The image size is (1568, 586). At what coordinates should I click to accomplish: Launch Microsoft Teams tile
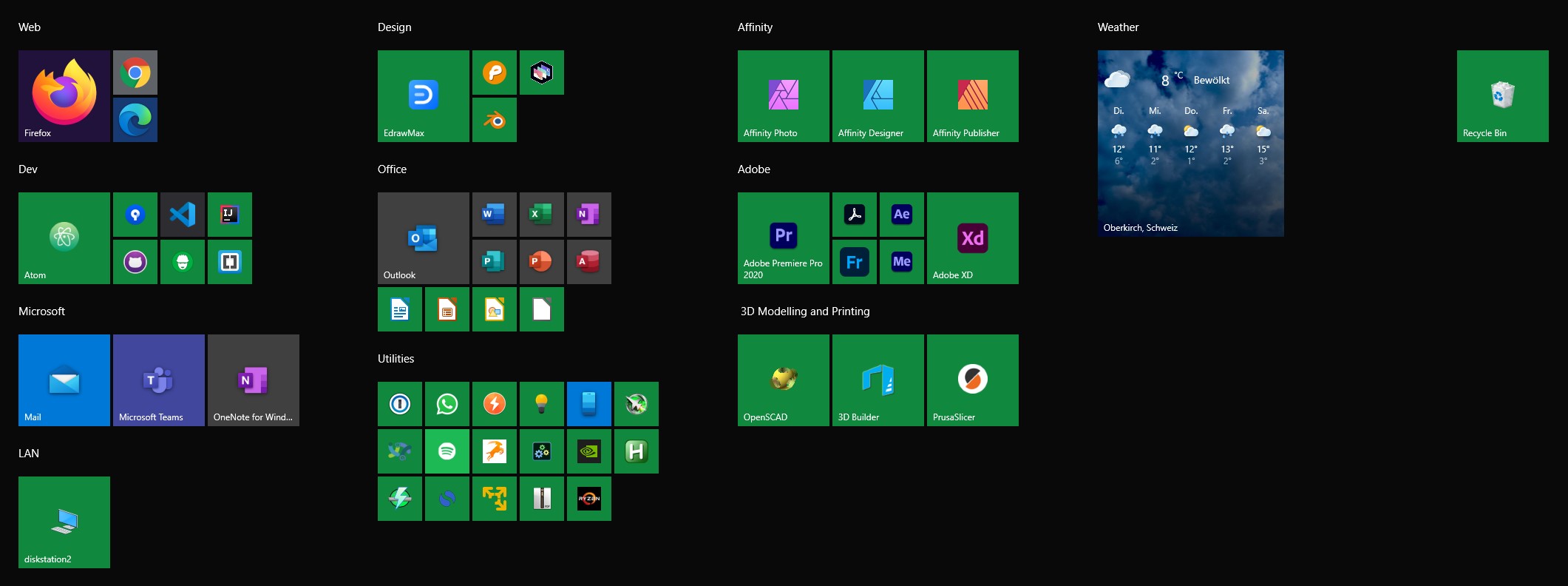[159, 380]
